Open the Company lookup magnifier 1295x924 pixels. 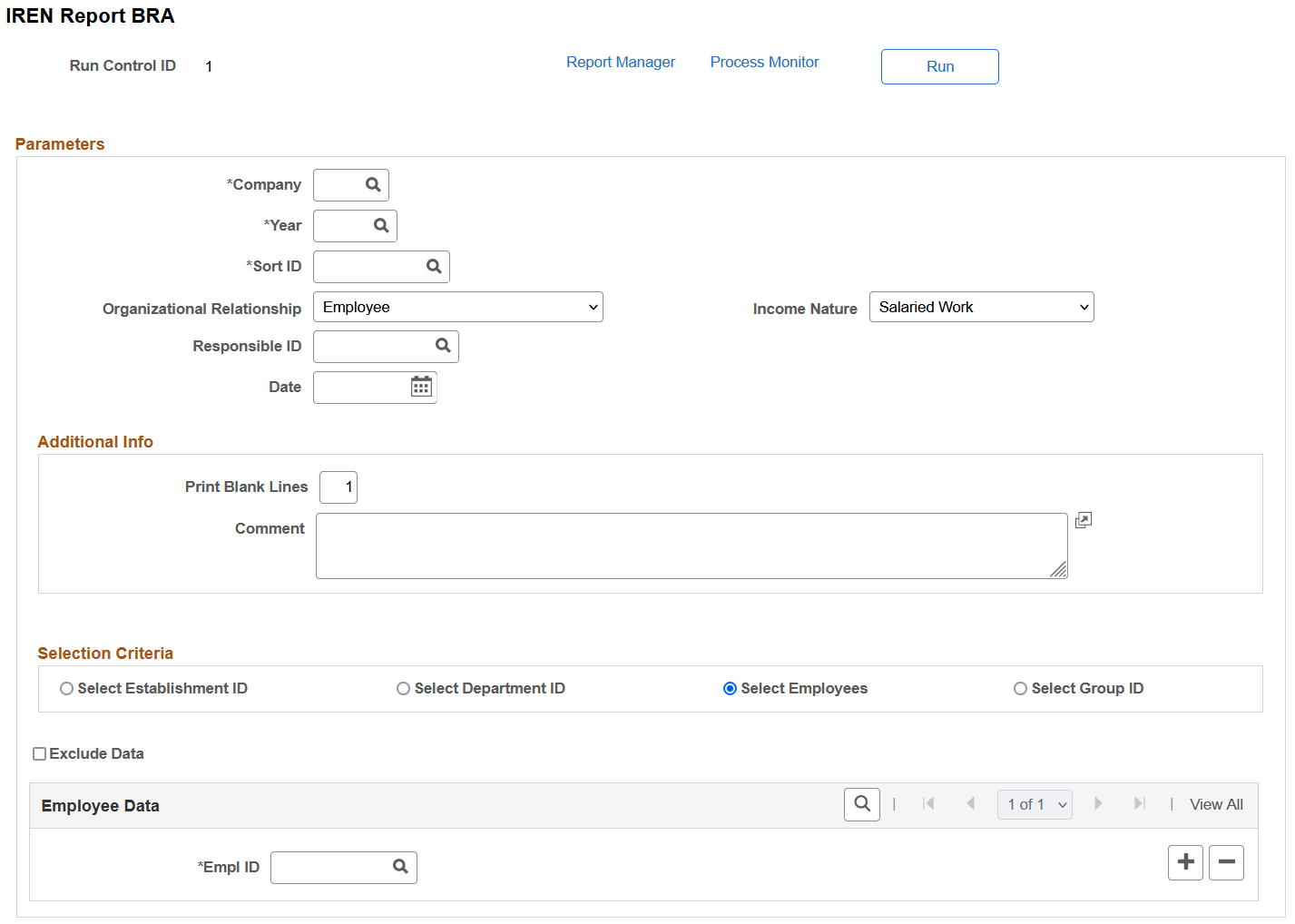(x=373, y=185)
